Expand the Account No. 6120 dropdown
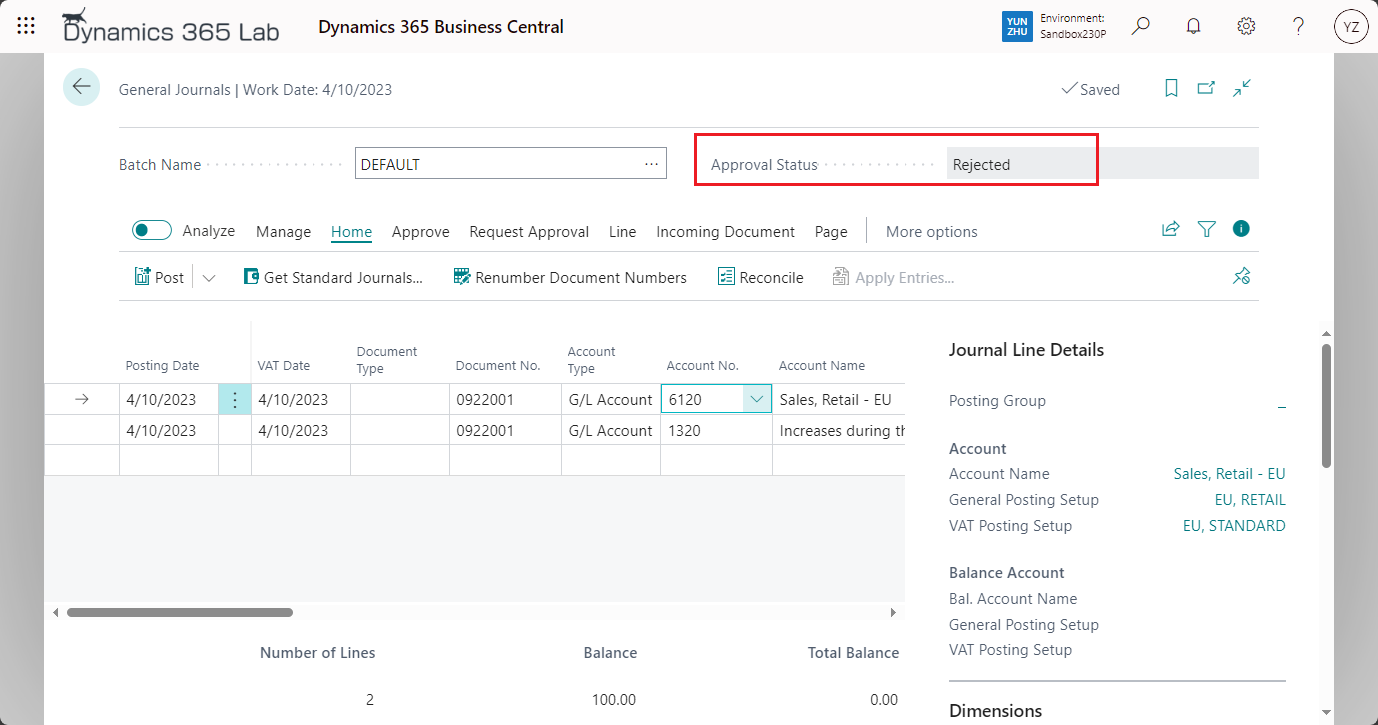Viewport: 1378px width, 725px height. pyautogui.click(x=757, y=398)
